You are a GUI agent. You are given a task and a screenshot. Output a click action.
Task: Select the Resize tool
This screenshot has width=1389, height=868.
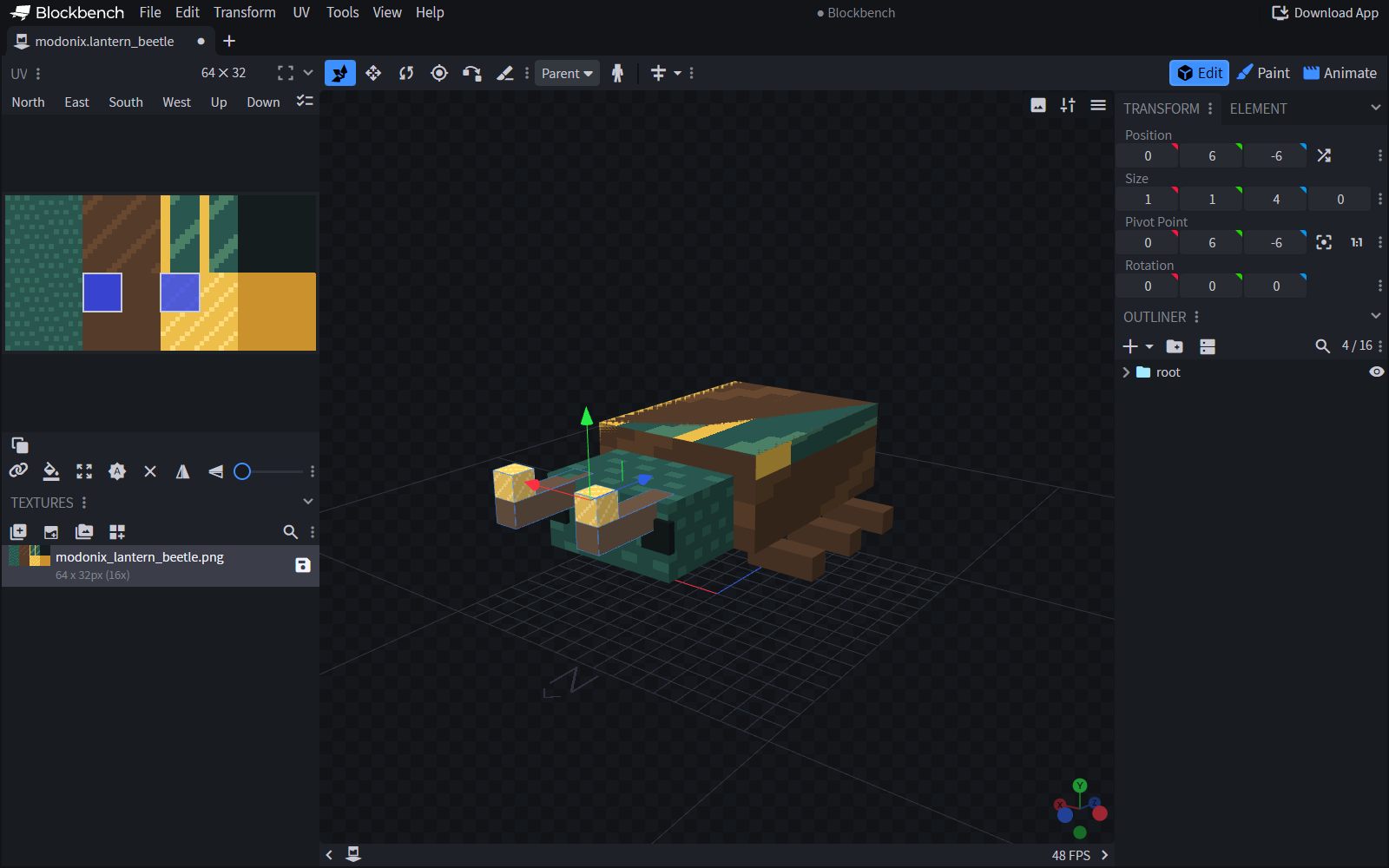(x=373, y=73)
